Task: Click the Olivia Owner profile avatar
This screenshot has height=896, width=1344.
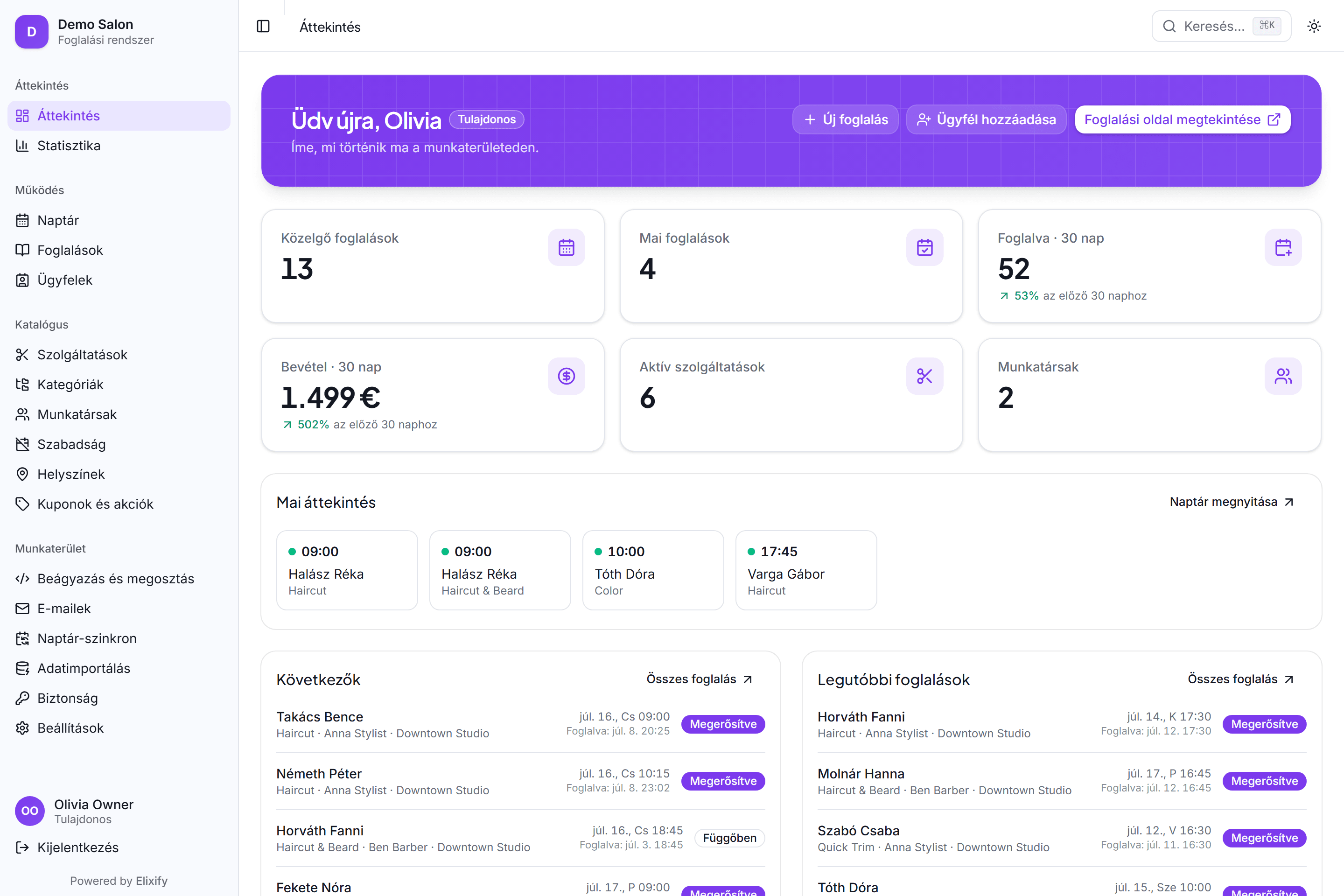Action: coord(30,811)
